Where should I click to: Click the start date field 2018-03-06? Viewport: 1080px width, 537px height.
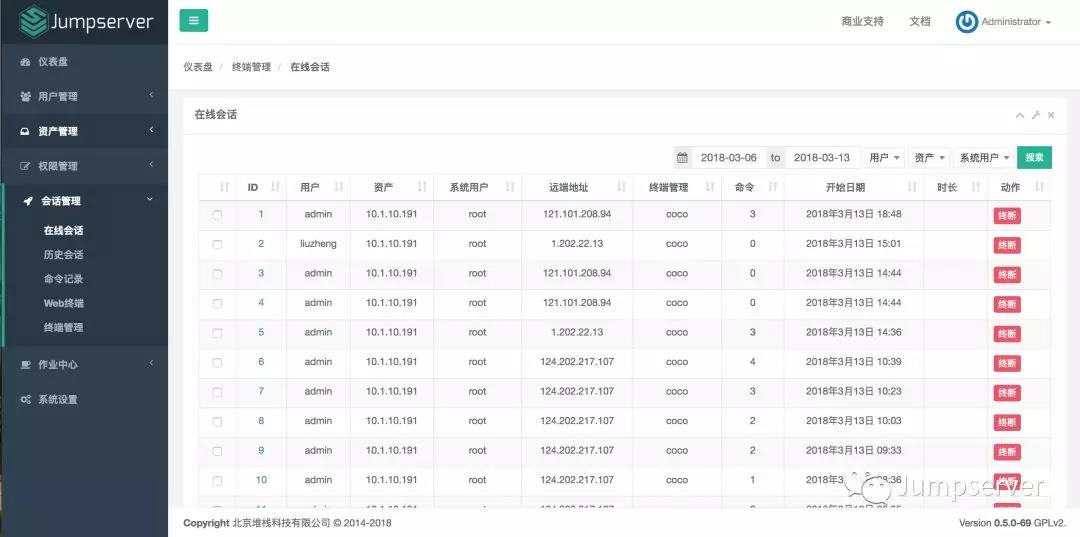point(728,158)
